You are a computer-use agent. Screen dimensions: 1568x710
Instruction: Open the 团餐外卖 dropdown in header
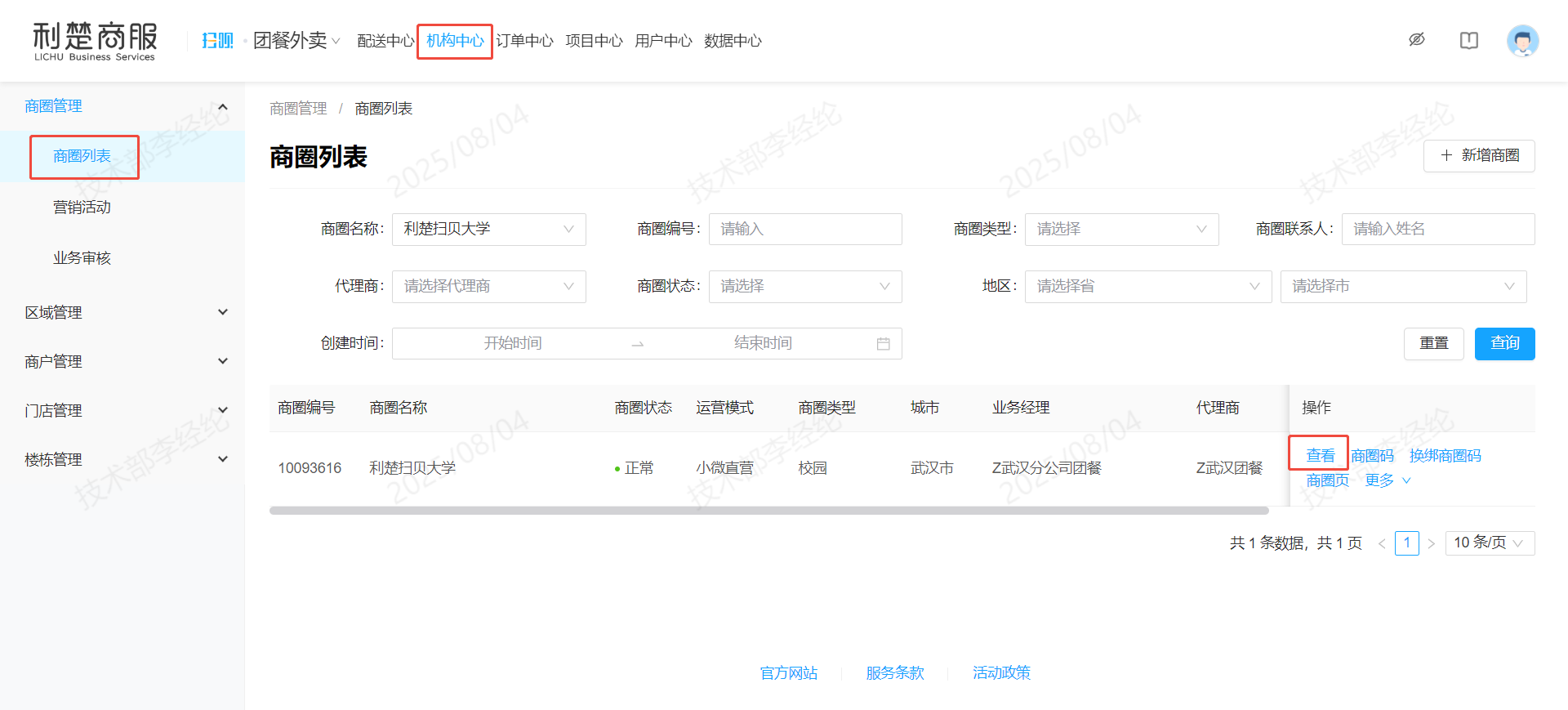(296, 41)
